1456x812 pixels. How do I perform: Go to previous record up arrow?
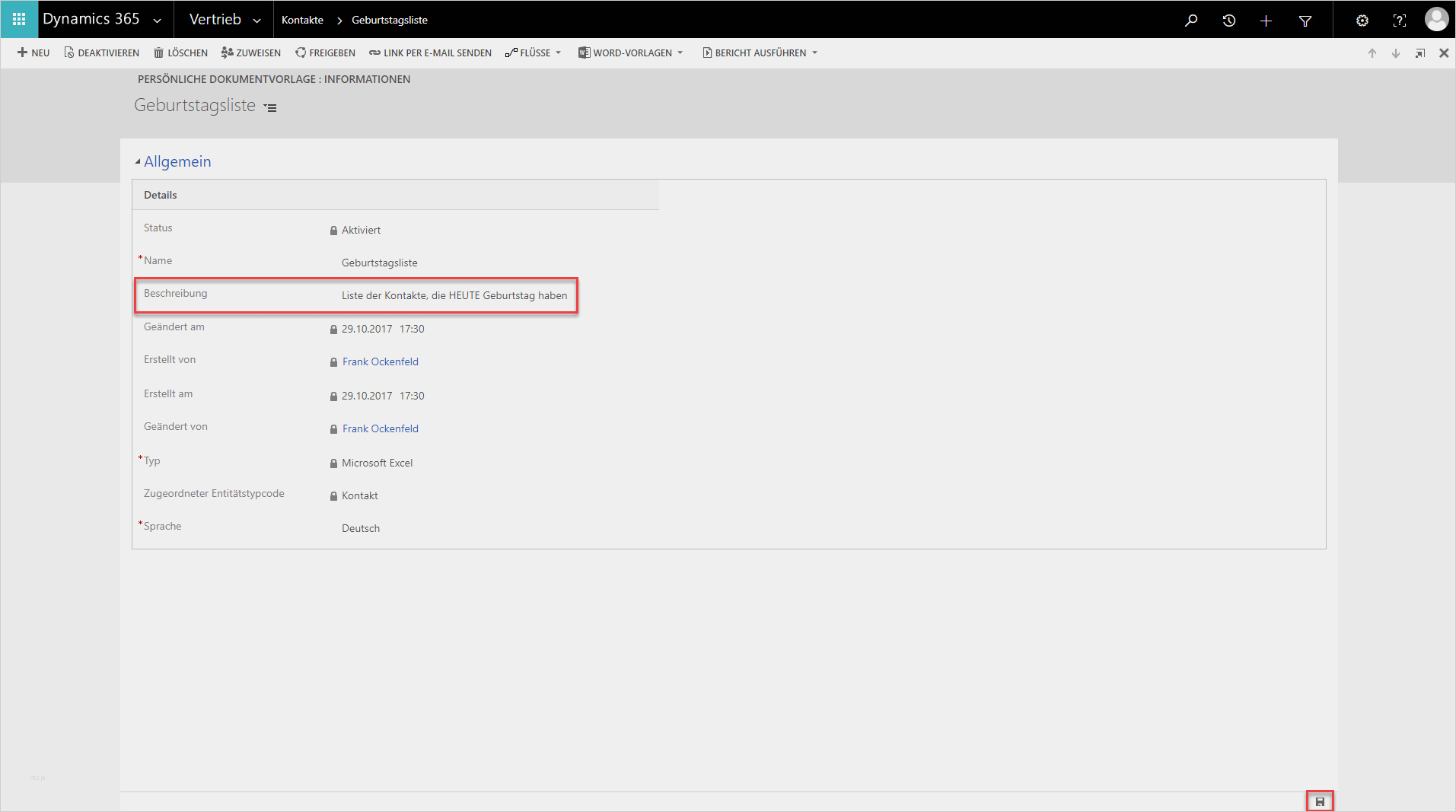1372,53
